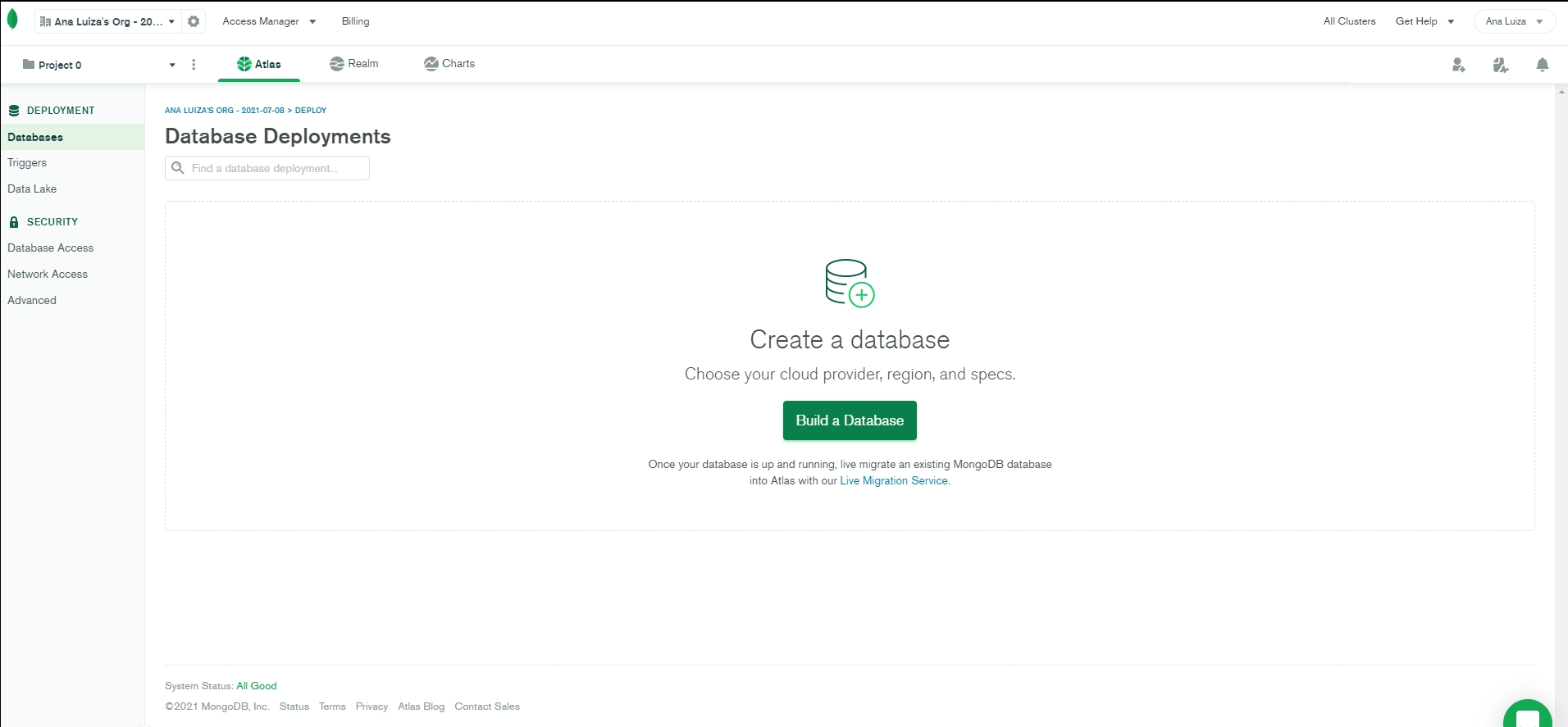Open Data Lake in the sidebar
This screenshot has width=1568, height=727.
coord(32,189)
